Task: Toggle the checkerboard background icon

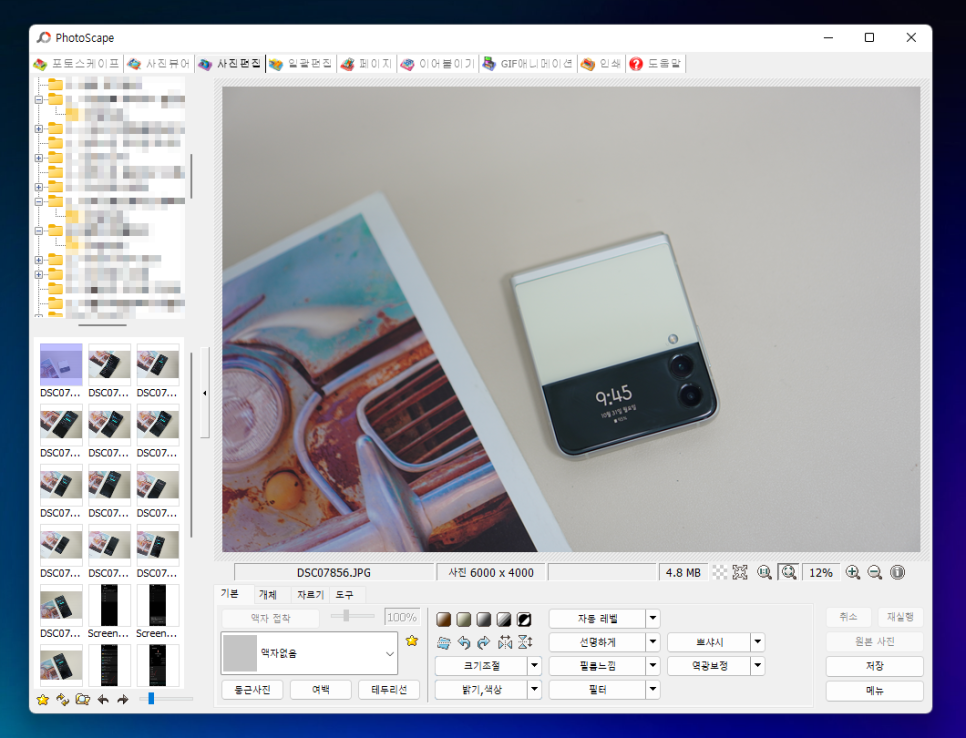Action: 720,572
